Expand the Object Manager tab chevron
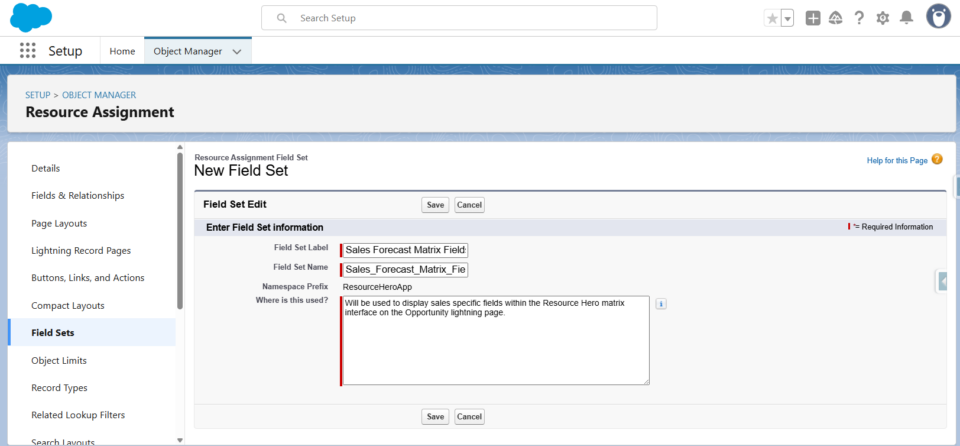The image size is (960, 446). pyautogui.click(x=237, y=52)
